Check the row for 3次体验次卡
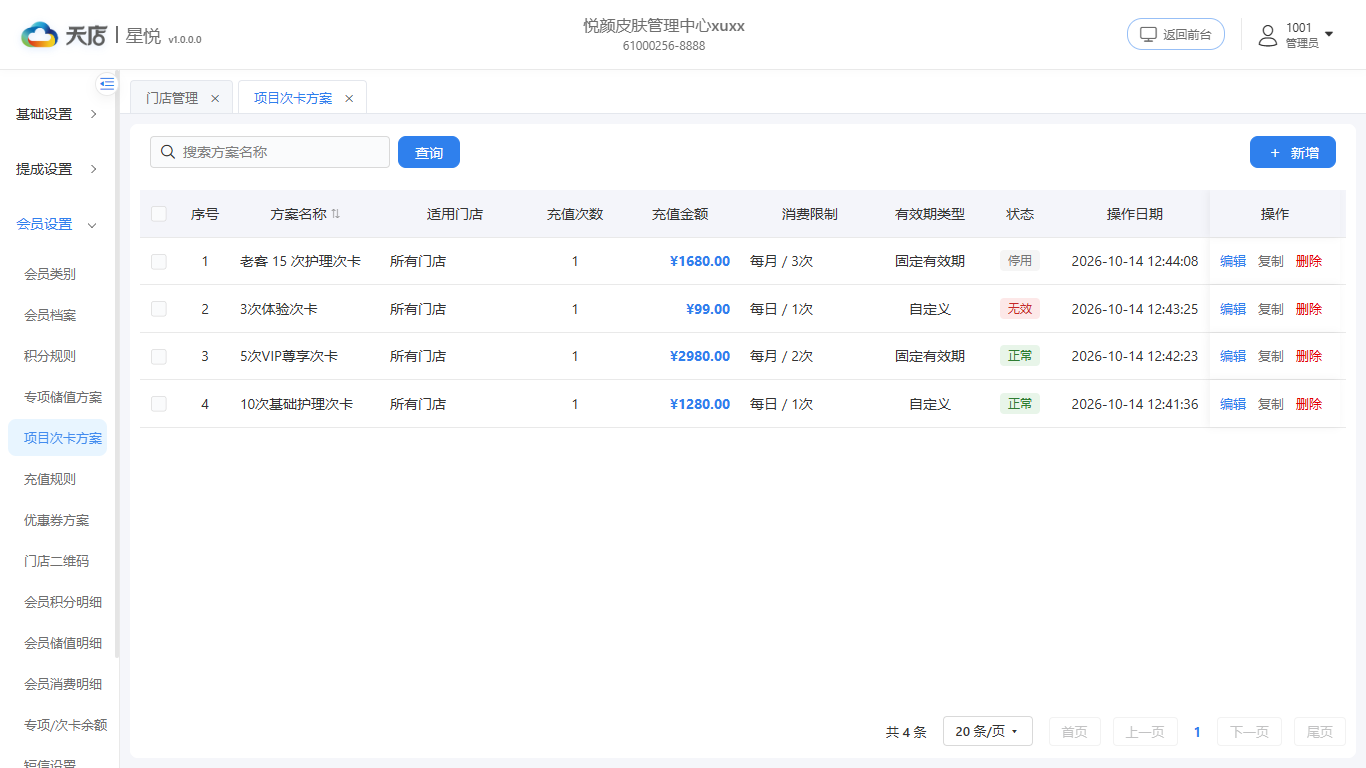Image resolution: width=1366 pixels, height=768 pixels. (159, 309)
